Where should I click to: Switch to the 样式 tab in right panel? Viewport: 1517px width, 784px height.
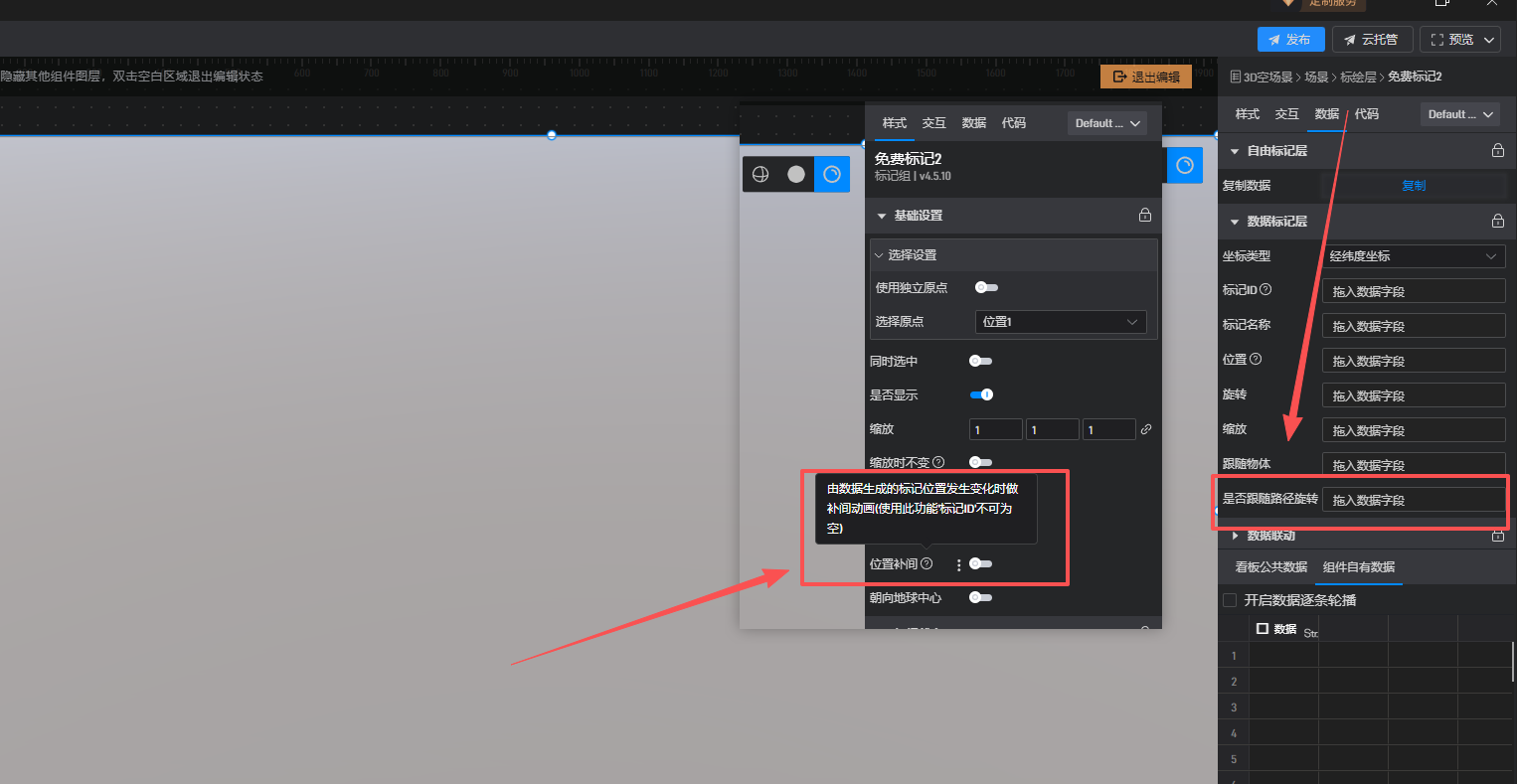[1247, 114]
